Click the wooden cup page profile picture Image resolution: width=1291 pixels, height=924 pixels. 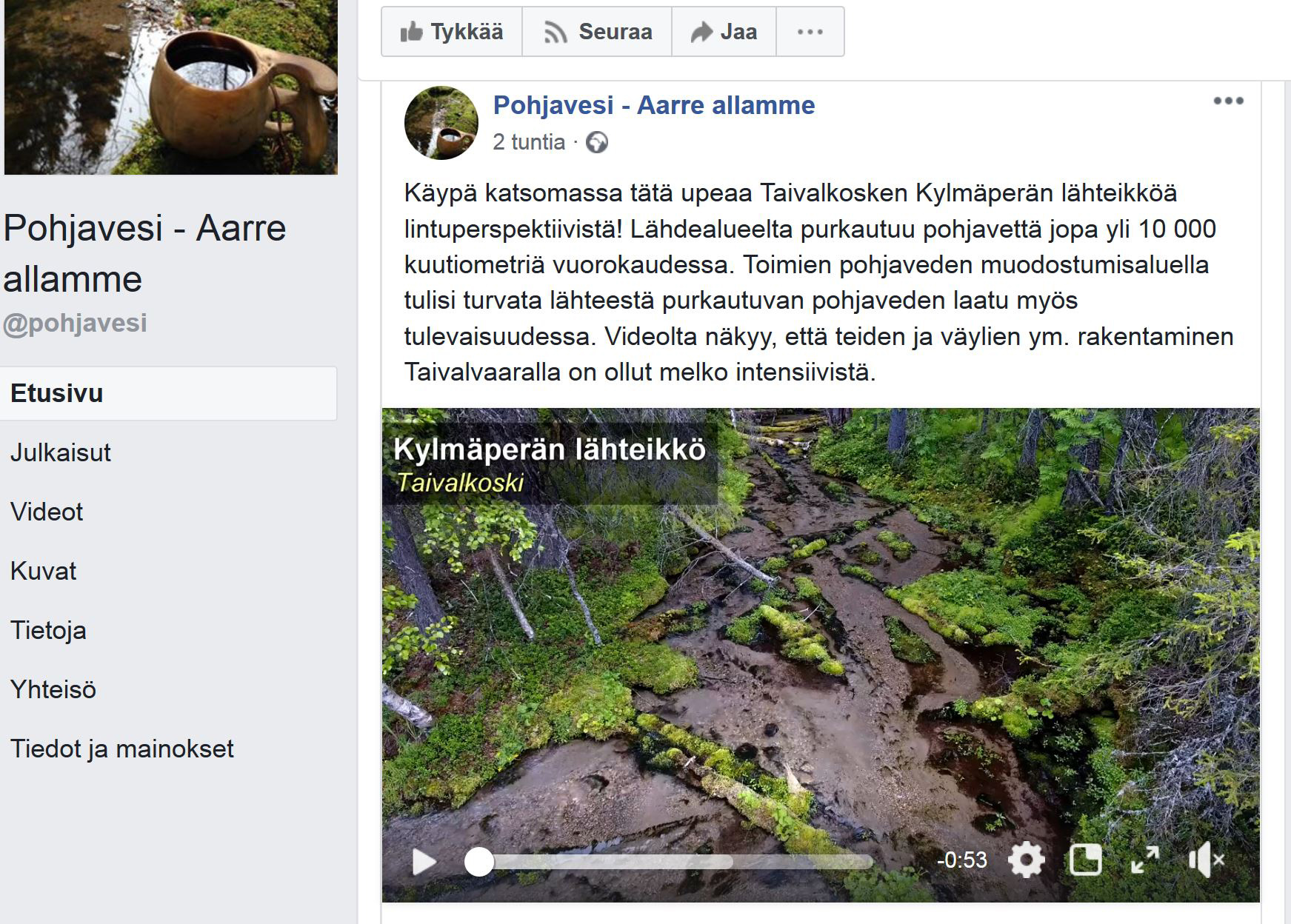click(171, 87)
